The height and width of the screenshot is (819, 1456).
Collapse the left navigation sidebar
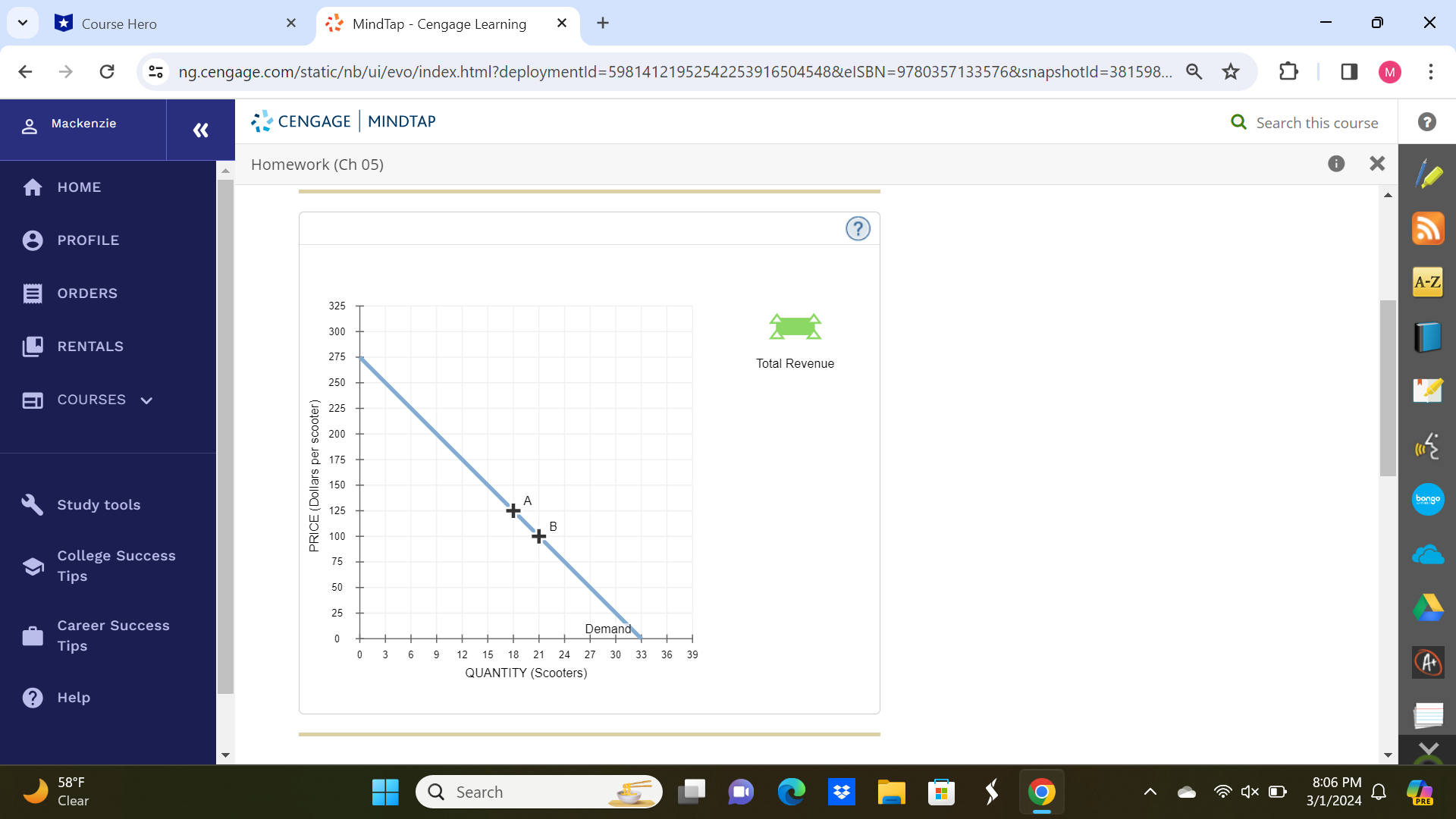pyautogui.click(x=200, y=130)
